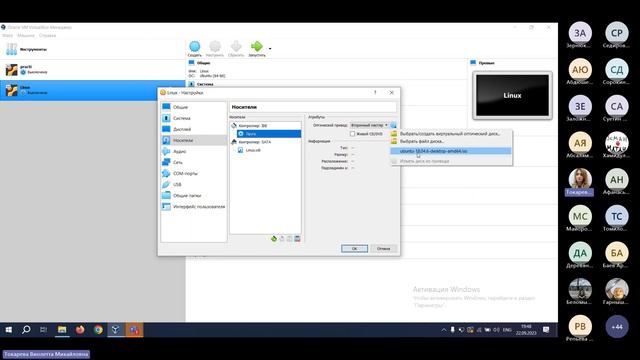The height and width of the screenshot is (360, 640).
Task: Open the Носители settings category
Action: pos(194,140)
